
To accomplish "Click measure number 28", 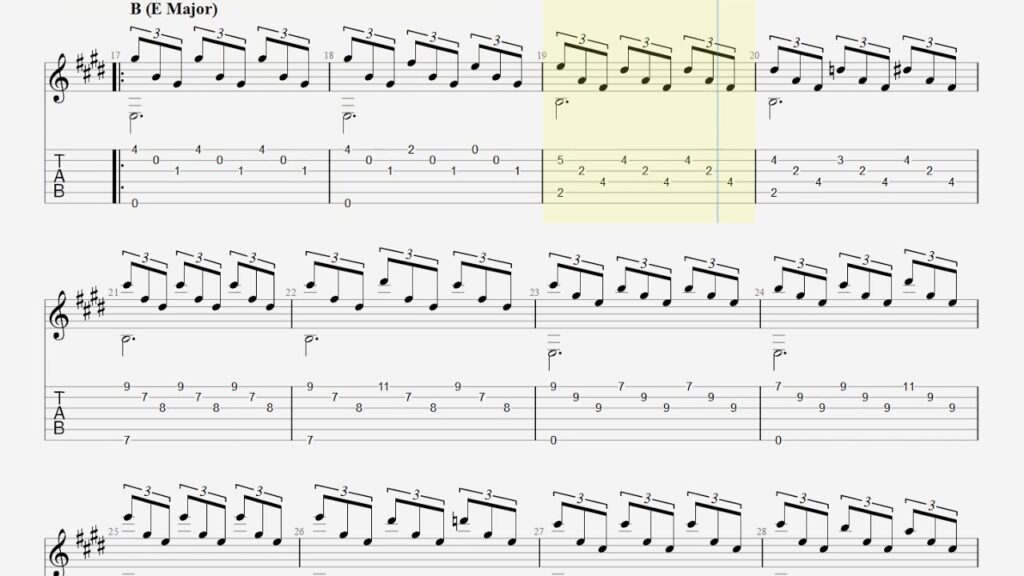I will 761,532.
